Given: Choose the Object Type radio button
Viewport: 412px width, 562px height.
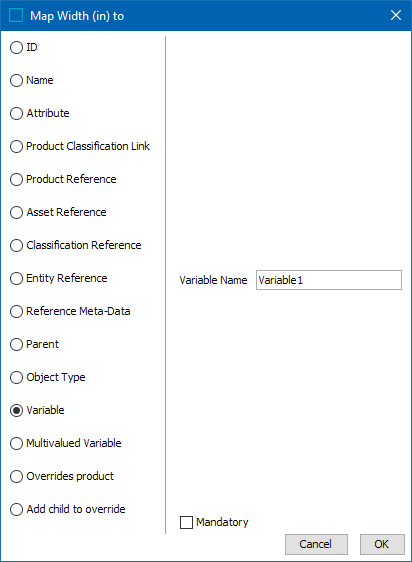Looking at the screenshot, I should click(x=16, y=377).
